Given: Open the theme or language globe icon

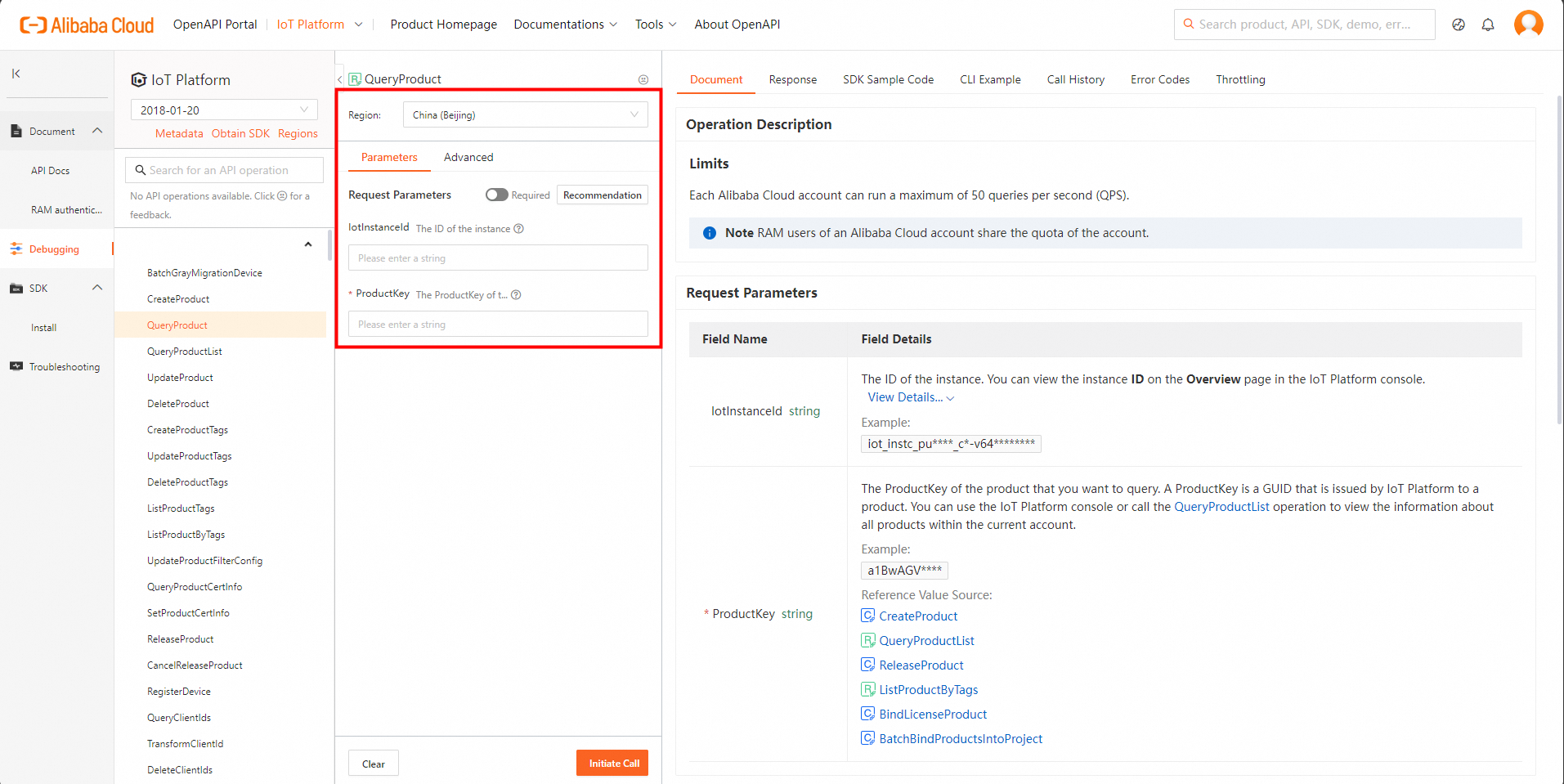Looking at the screenshot, I should click(x=1459, y=25).
